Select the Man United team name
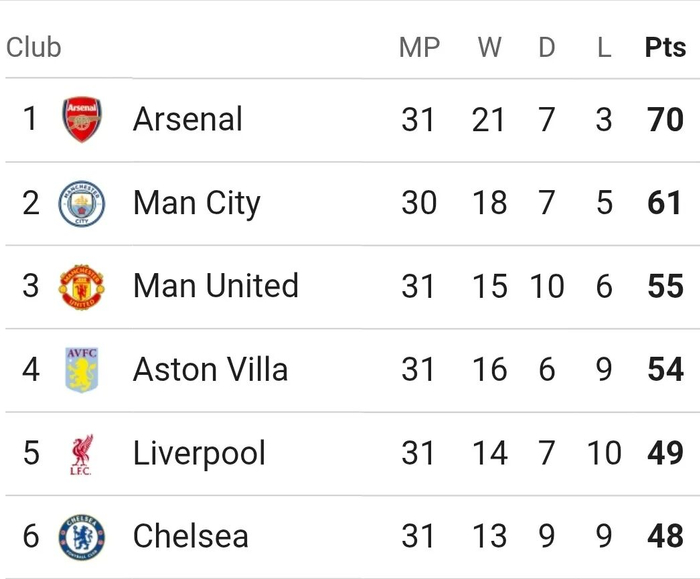The height and width of the screenshot is (579, 700). point(216,286)
